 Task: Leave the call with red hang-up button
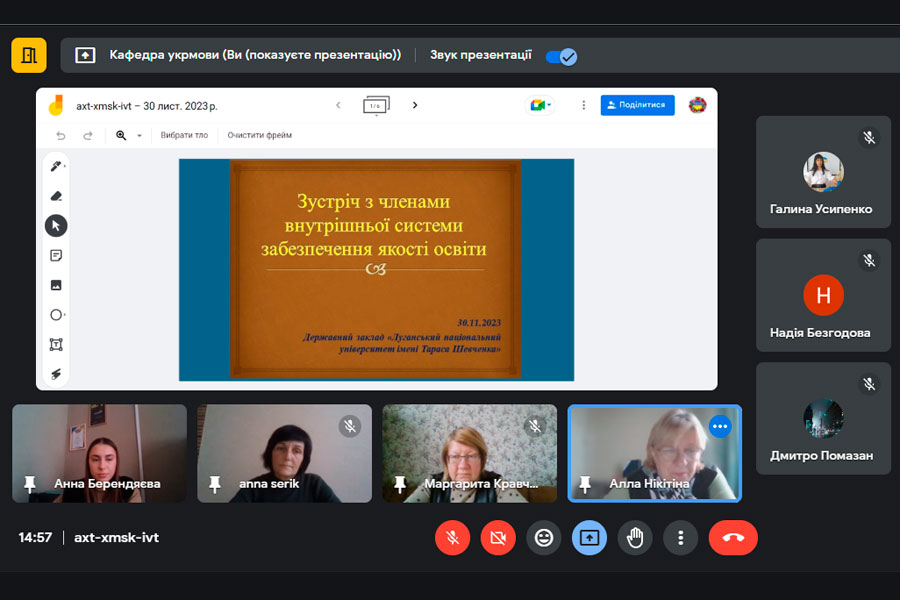pyautogui.click(x=733, y=538)
